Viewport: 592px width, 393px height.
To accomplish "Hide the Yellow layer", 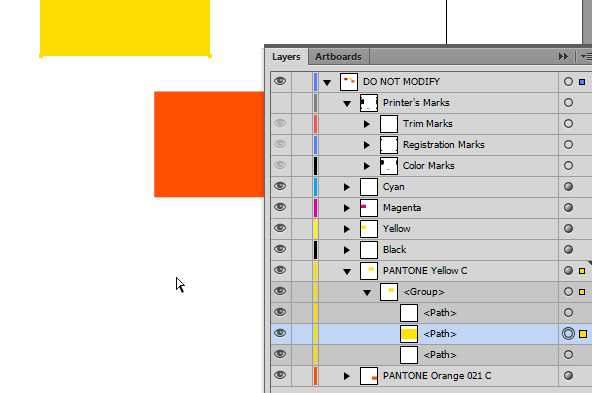I will pyautogui.click(x=280, y=228).
